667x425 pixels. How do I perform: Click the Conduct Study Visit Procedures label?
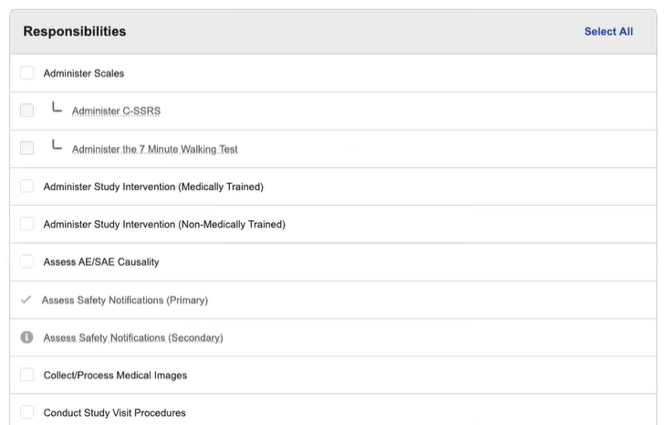115,413
